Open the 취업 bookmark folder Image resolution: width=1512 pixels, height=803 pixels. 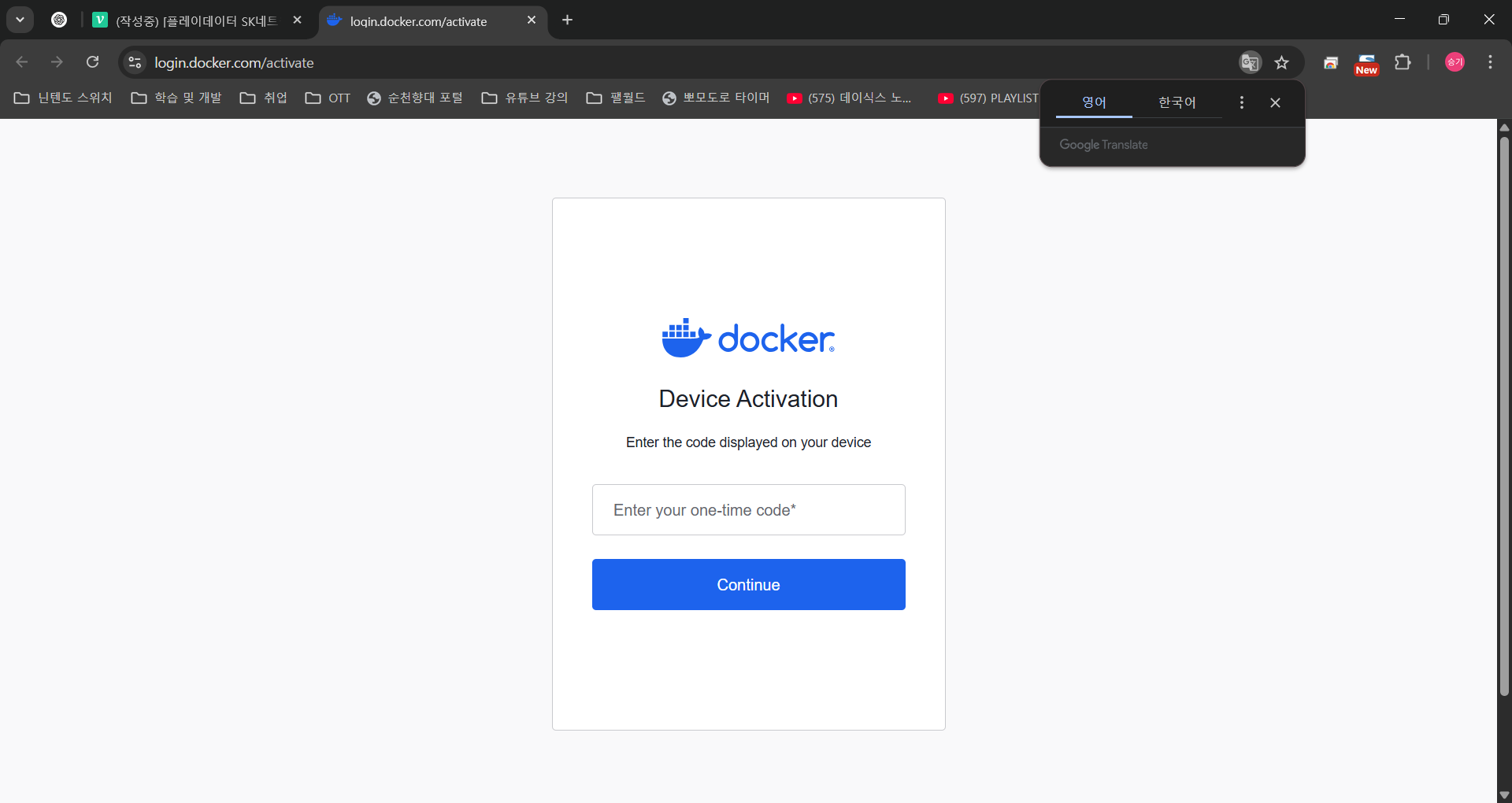tap(264, 98)
